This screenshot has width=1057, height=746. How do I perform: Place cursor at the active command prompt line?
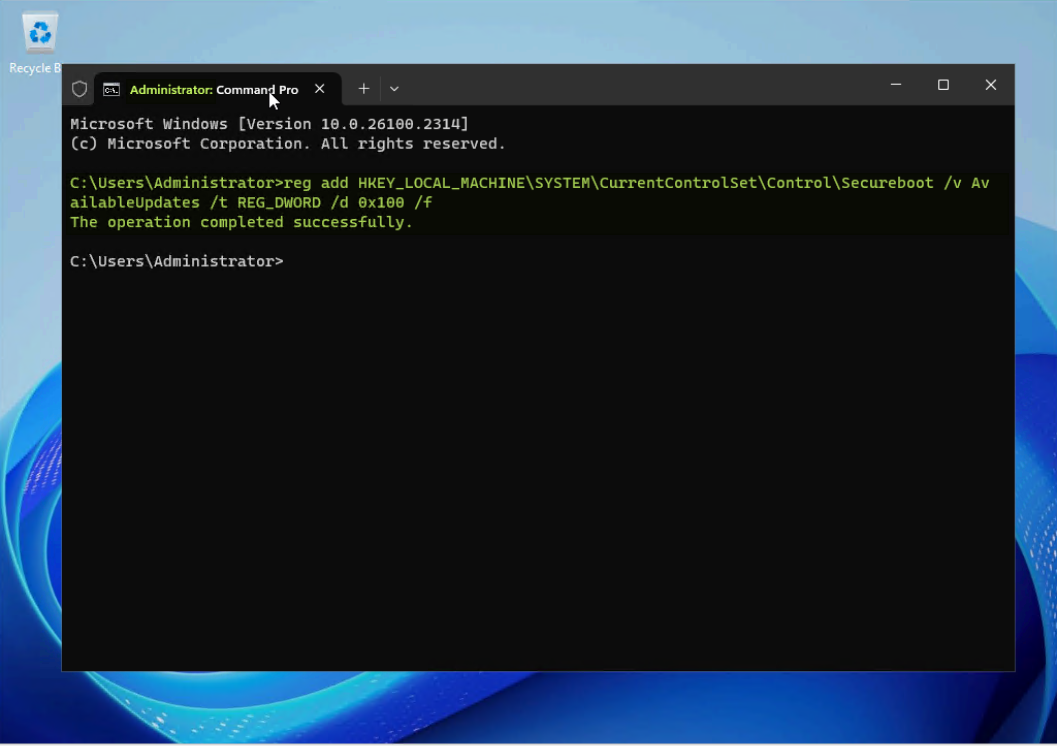click(x=290, y=260)
